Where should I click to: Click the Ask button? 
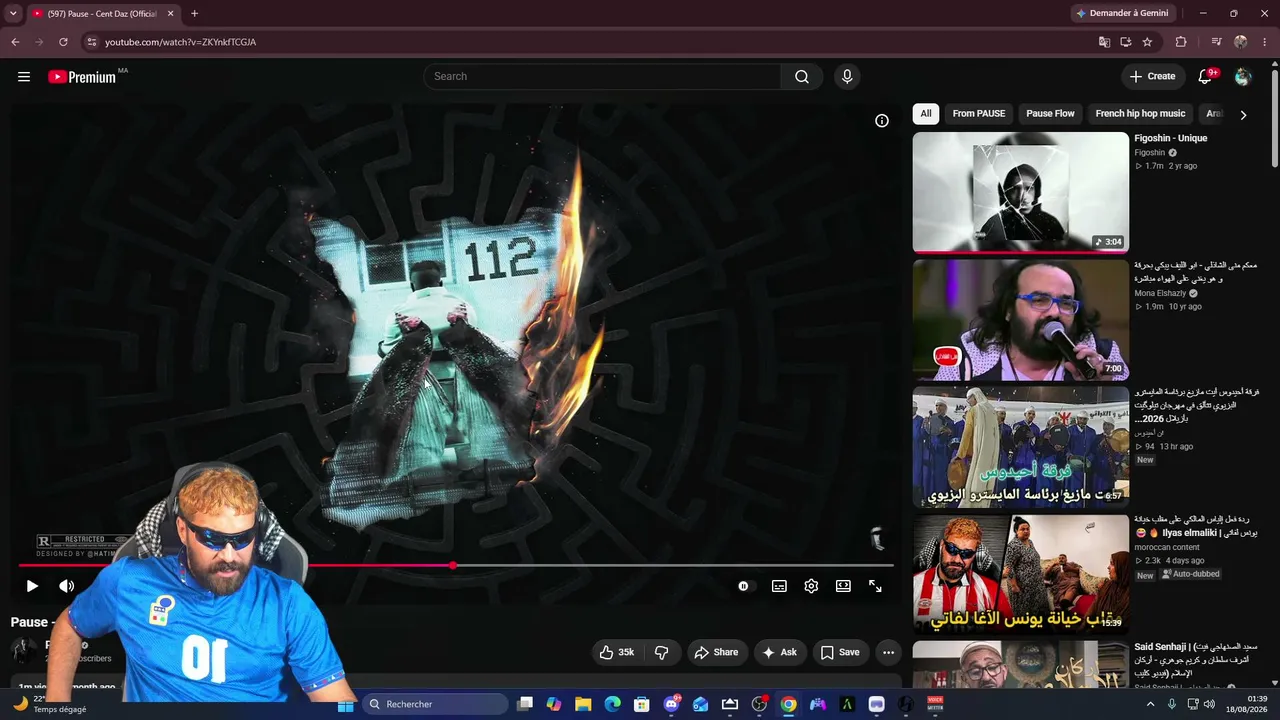779,652
